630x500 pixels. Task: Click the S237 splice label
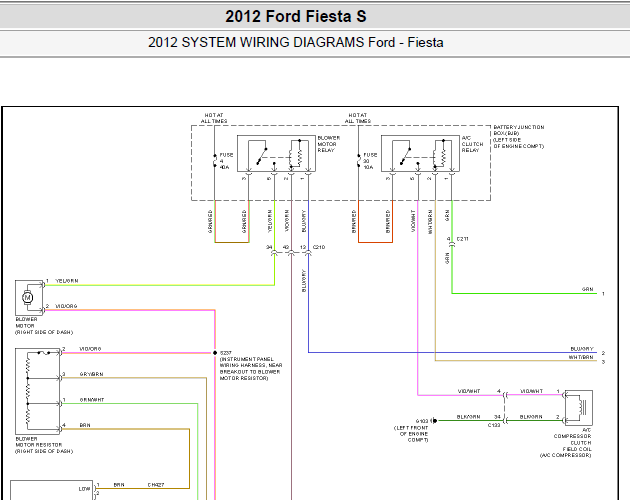225,353
